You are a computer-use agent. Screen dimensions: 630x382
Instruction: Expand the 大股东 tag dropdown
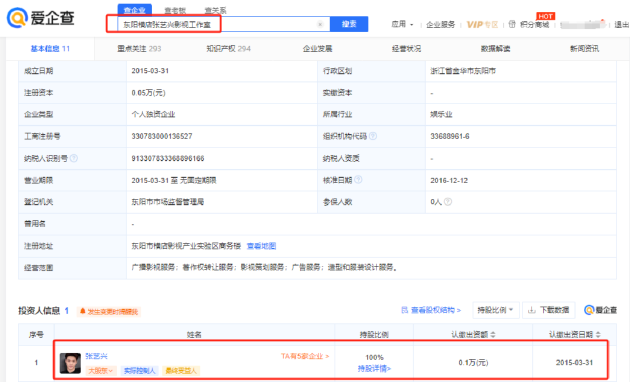100,370
